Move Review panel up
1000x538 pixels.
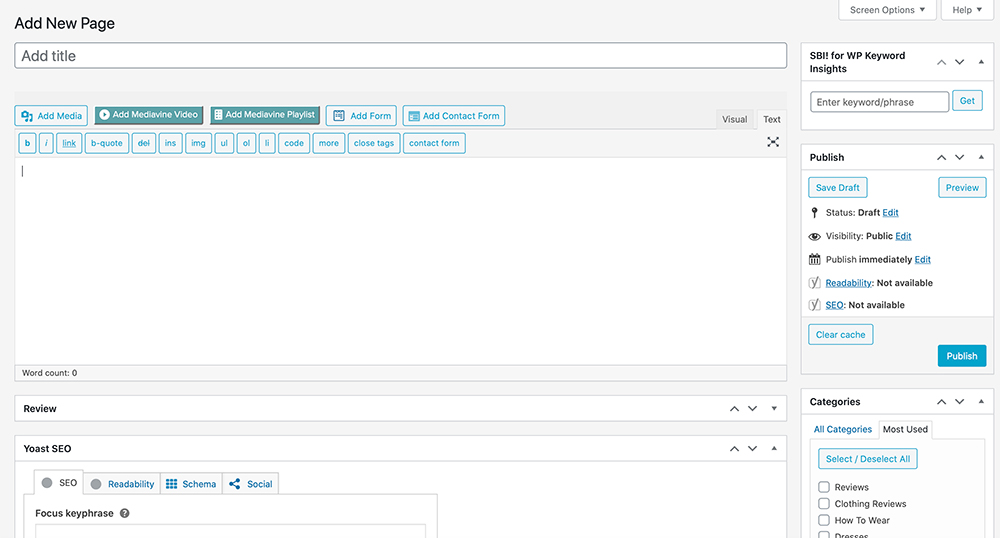click(x=734, y=409)
